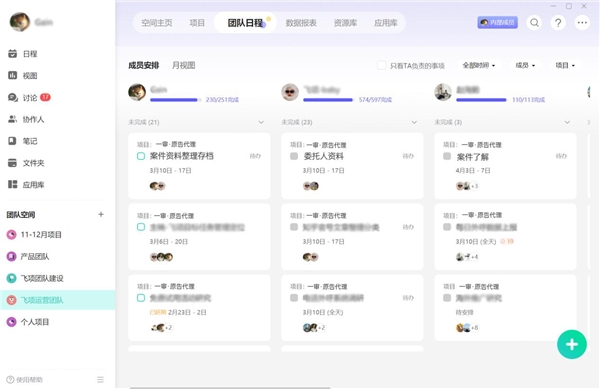Check the 案件资料整理存档 task checkbox
Viewport: 600px width, 389px height.
(x=141, y=156)
